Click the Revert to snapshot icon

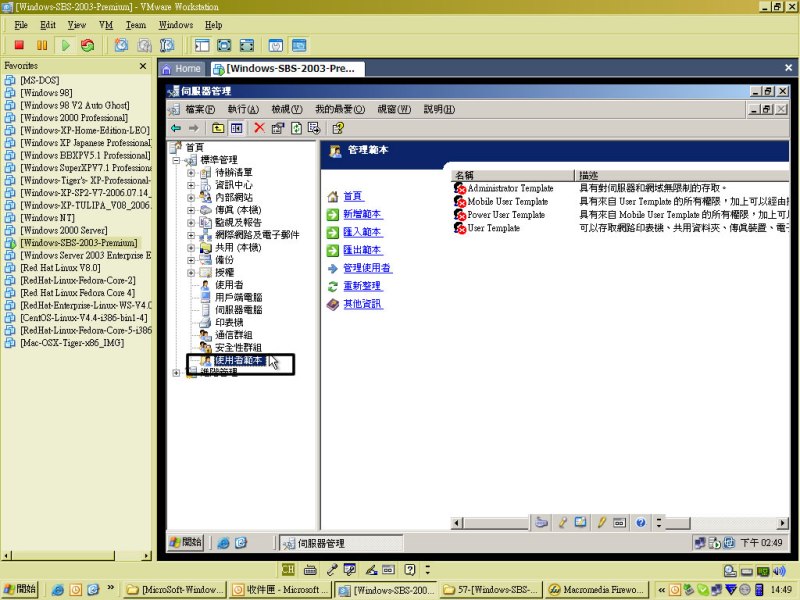click(144, 45)
